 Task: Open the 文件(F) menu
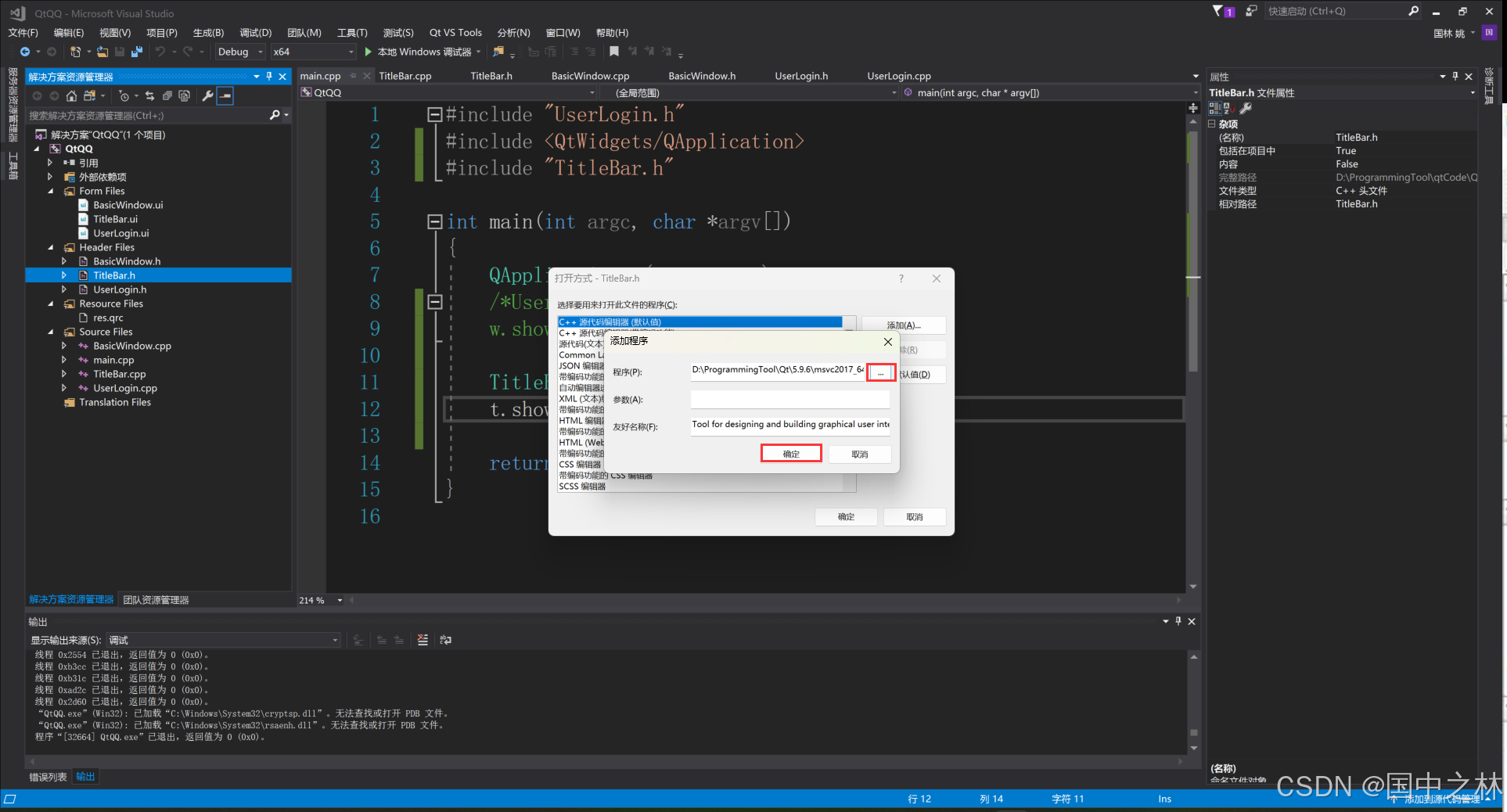23,33
